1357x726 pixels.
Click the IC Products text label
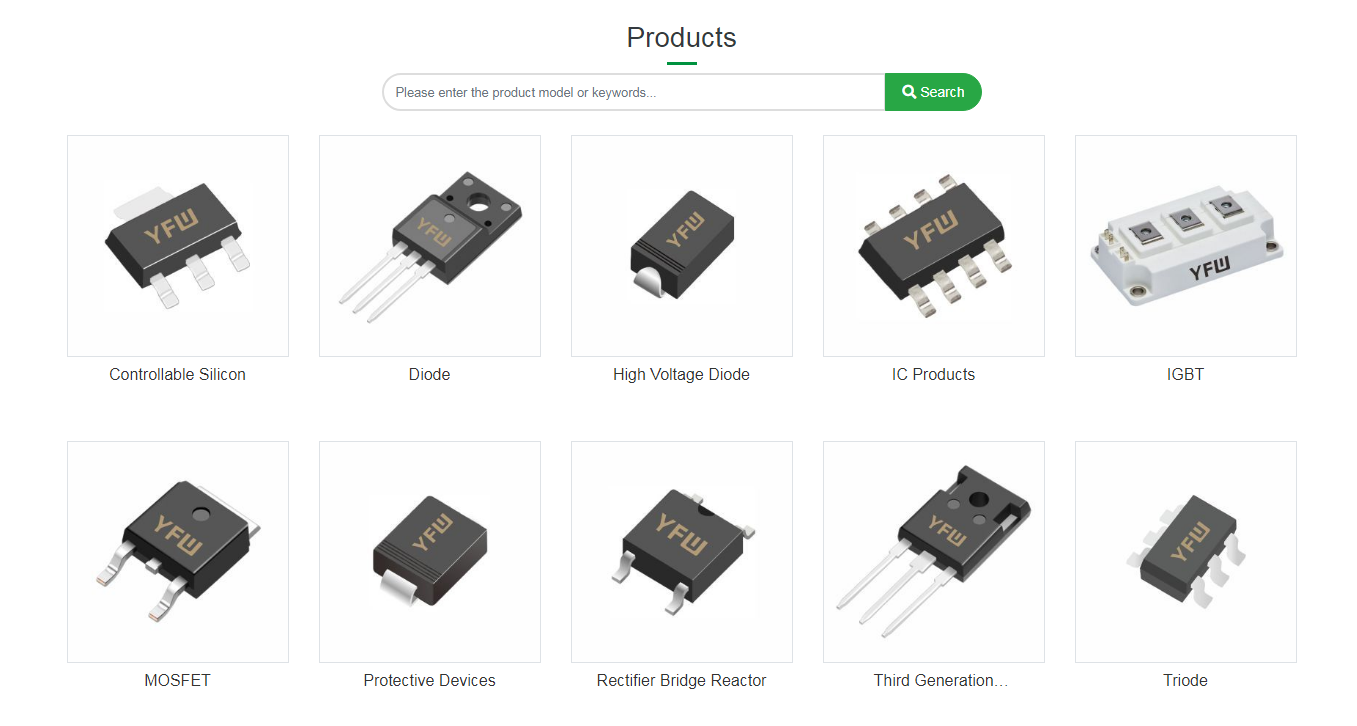pyautogui.click(x=934, y=375)
